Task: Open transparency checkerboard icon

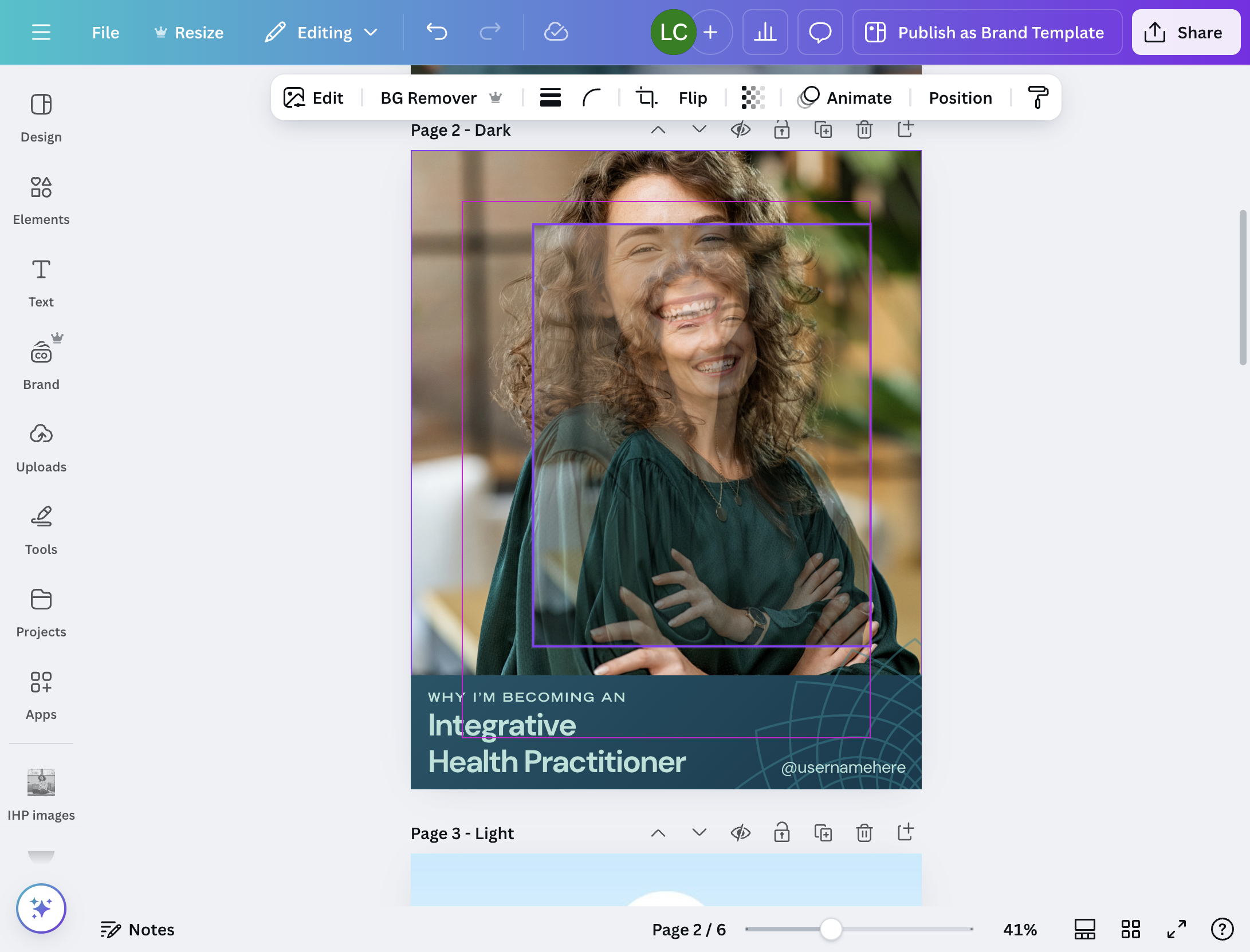Action: tap(753, 98)
